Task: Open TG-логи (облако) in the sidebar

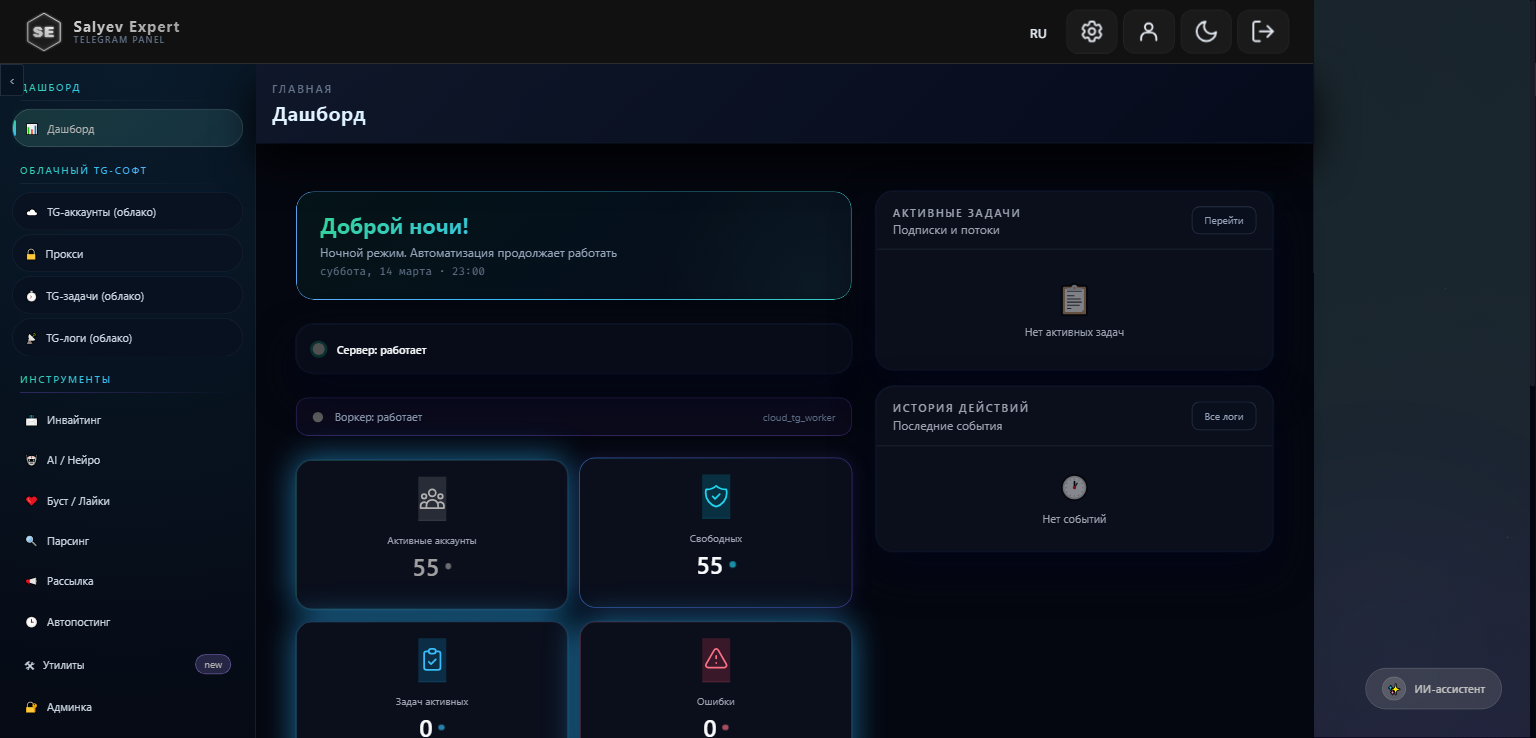Action: [x=128, y=338]
